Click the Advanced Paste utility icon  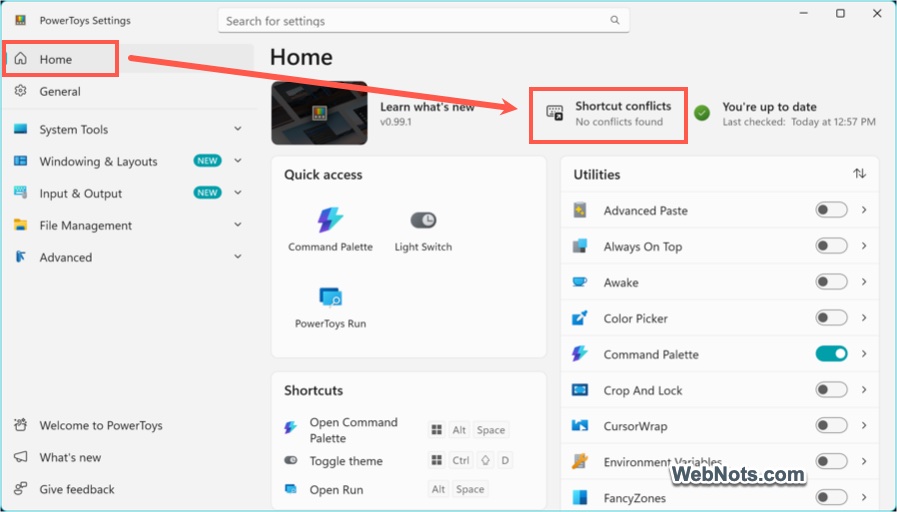(580, 210)
